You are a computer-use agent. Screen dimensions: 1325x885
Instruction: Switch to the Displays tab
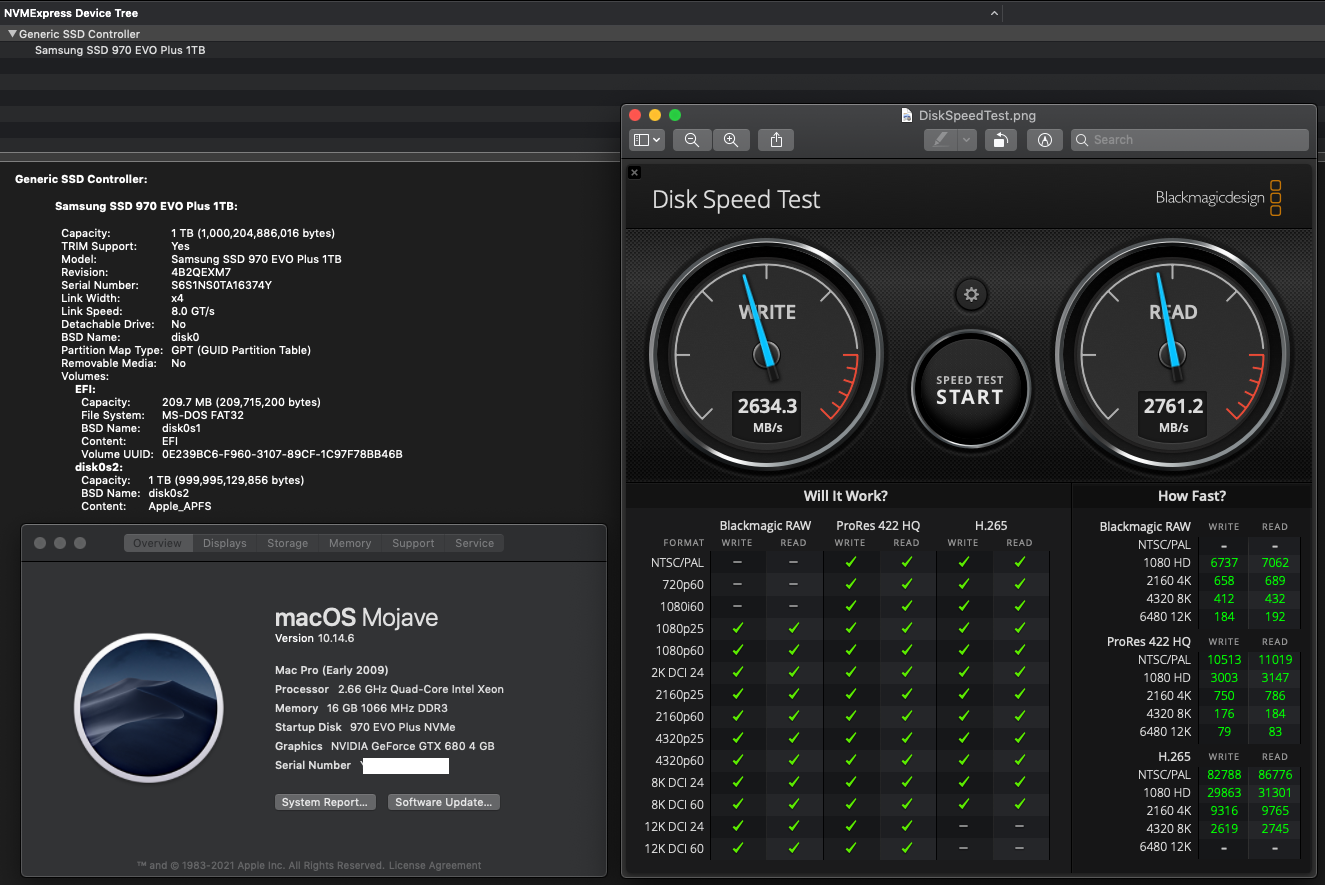tap(224, 543)
